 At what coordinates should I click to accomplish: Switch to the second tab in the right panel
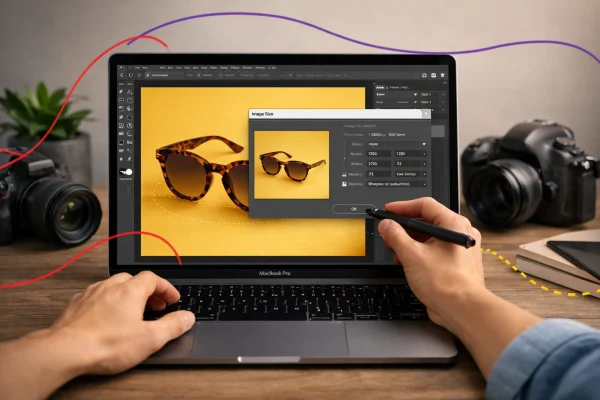(397, 88)
